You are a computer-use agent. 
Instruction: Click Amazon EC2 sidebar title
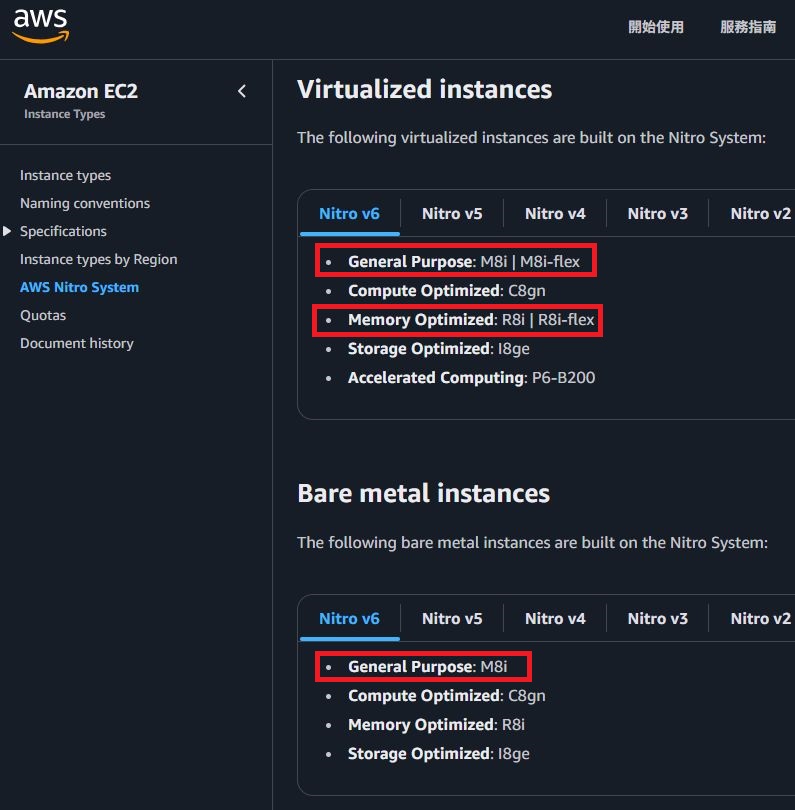click(x=81, y=91)
